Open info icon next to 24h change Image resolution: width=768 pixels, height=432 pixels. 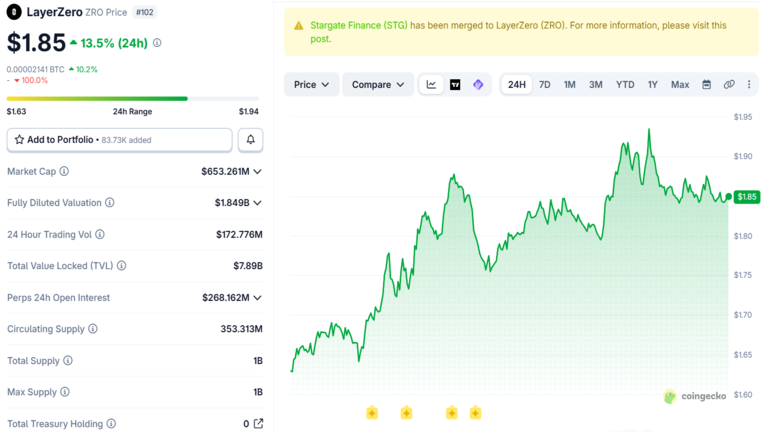point(157,43)
